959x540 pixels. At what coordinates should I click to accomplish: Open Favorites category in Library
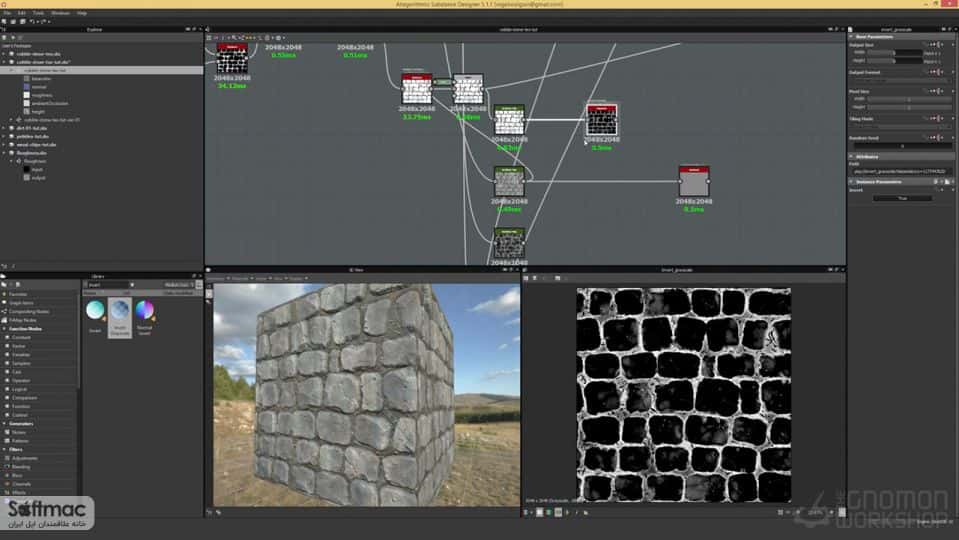(x=18, y=294)
